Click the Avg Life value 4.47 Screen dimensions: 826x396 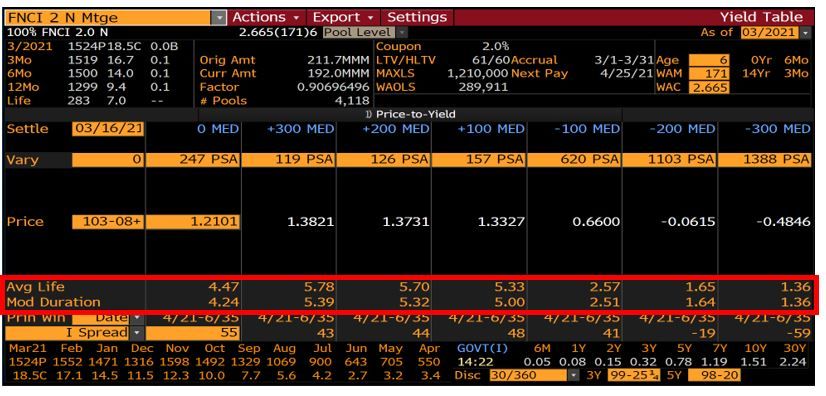[x=224, y=287]
